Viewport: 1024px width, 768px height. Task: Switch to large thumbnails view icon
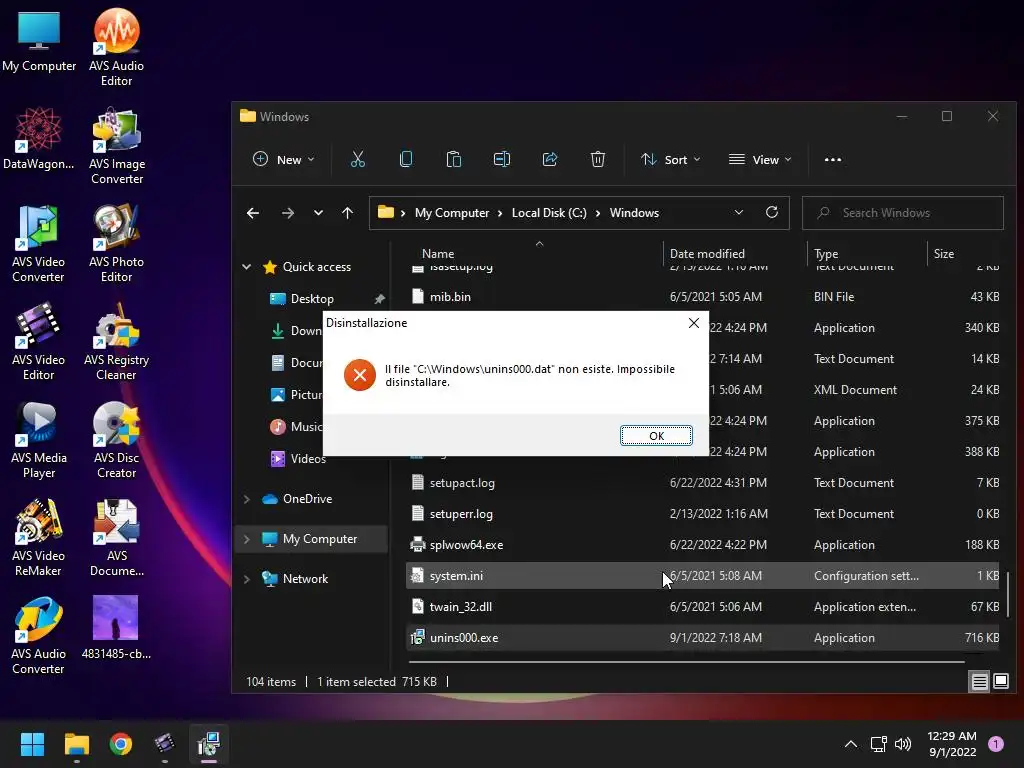click(x=1000, y=682)
